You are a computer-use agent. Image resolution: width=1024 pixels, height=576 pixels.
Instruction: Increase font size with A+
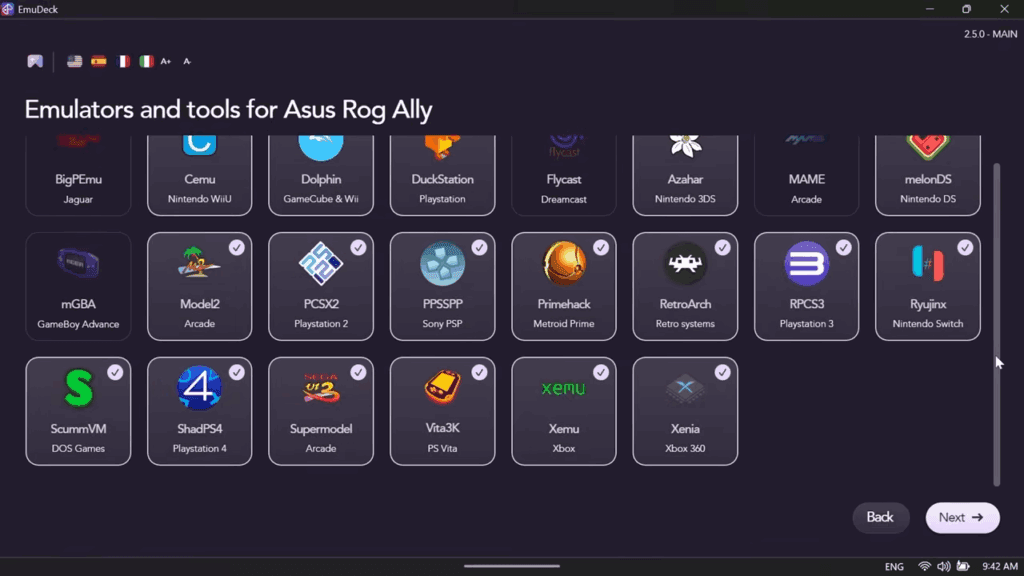166,61
